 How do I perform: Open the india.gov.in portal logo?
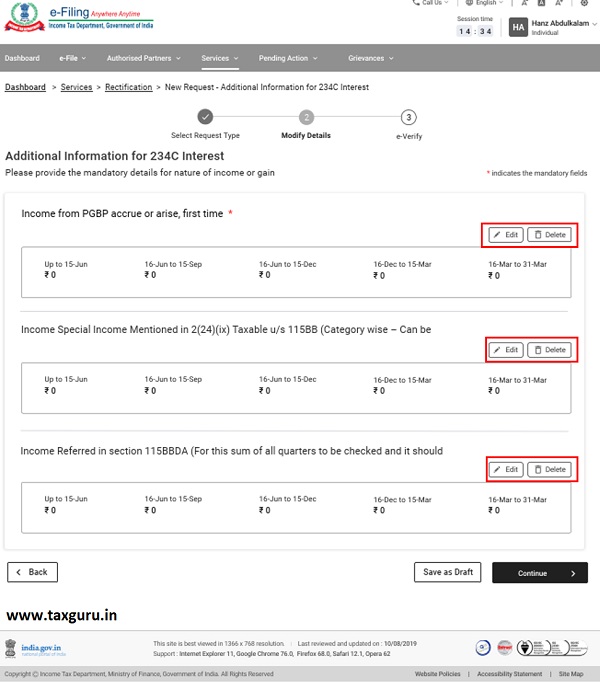pyautogui.click(x=35, y=649)
